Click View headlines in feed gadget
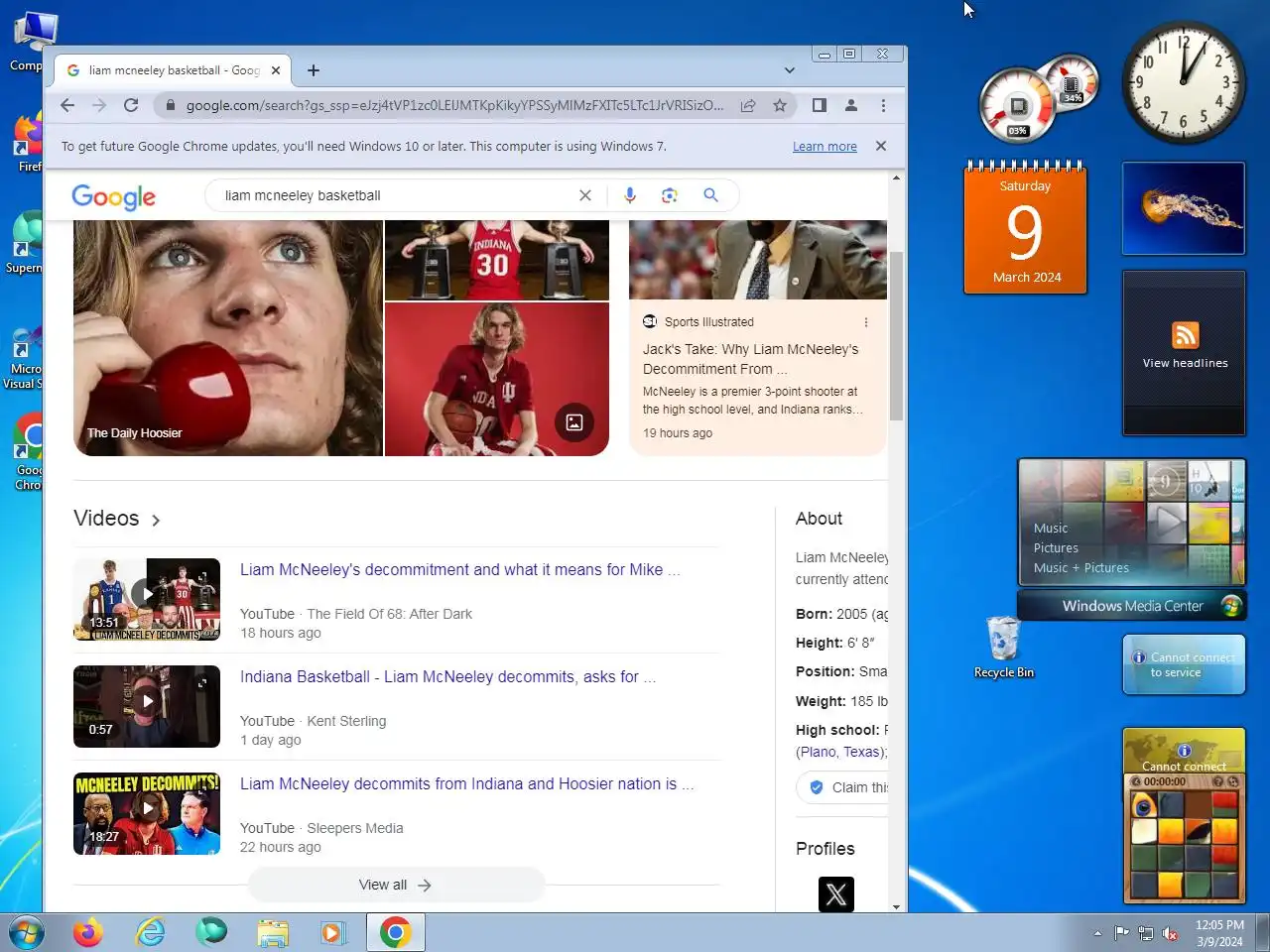The width and height of the screenshot is (1270, 952). coord(1185,363)
